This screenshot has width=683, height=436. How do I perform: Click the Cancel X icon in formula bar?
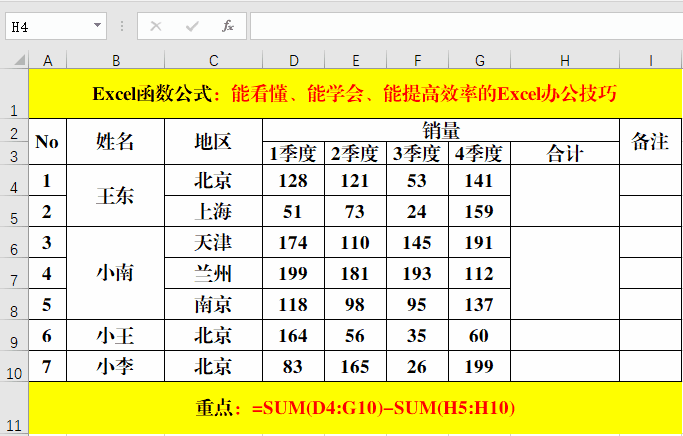coord(156,27)
